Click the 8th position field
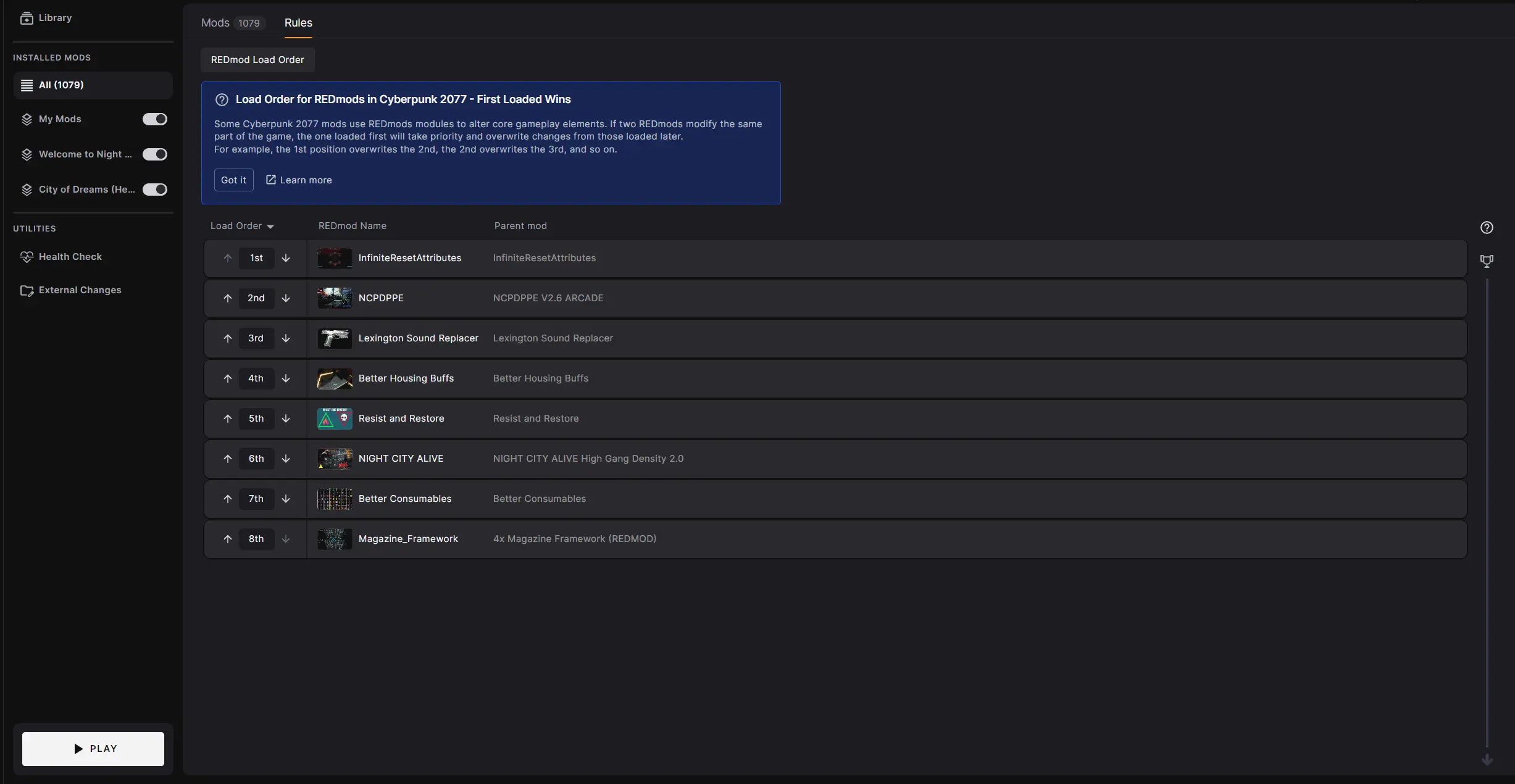The width and height of the screenshot is (1515, 784). [x=256, y=539]
